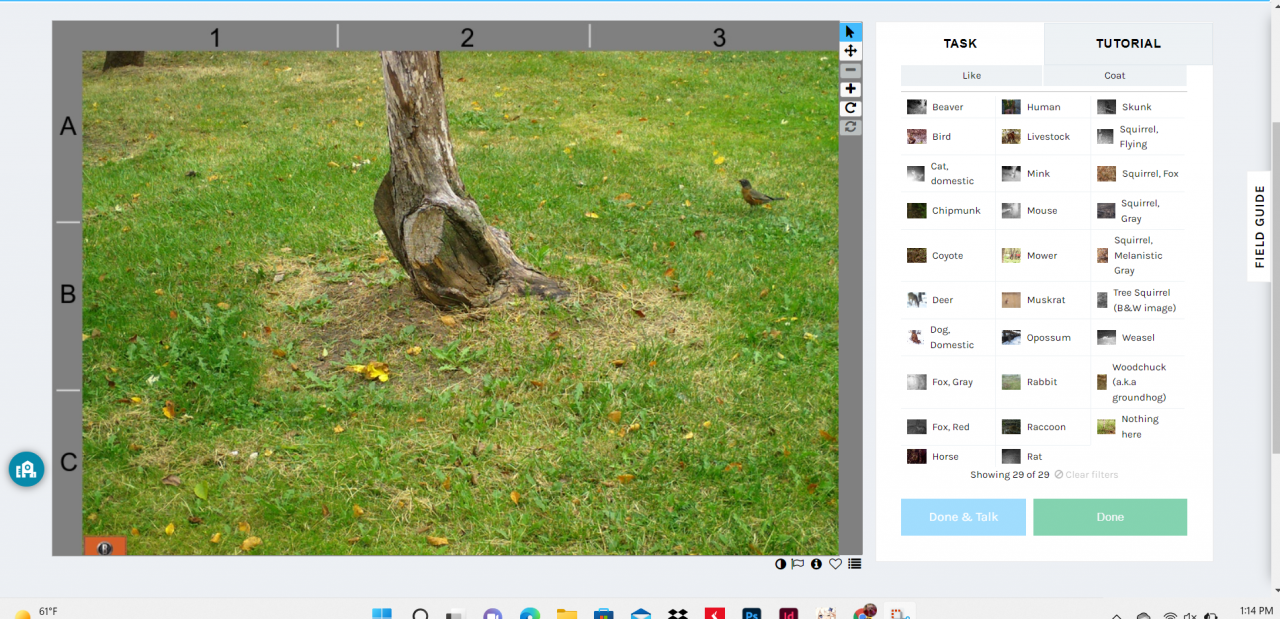The width and height of the screenshot is (1280, 619).
Task: Open File Explorer from taskbar
Action: coord(567,613)
